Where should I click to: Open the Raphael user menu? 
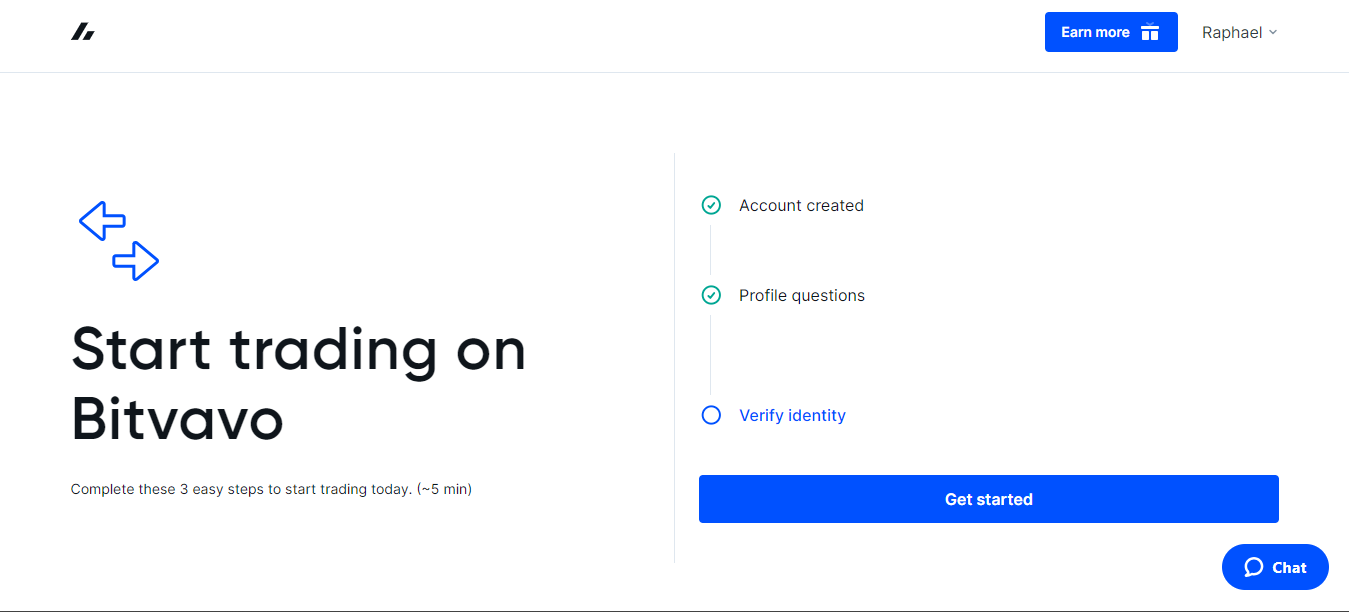click(x=1240, y=32)
